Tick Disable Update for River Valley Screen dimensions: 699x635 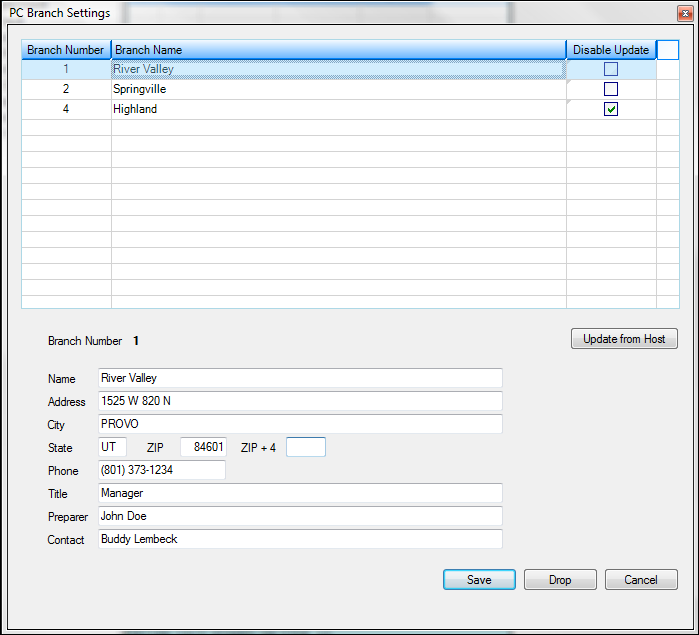click(x=611, y=69)
